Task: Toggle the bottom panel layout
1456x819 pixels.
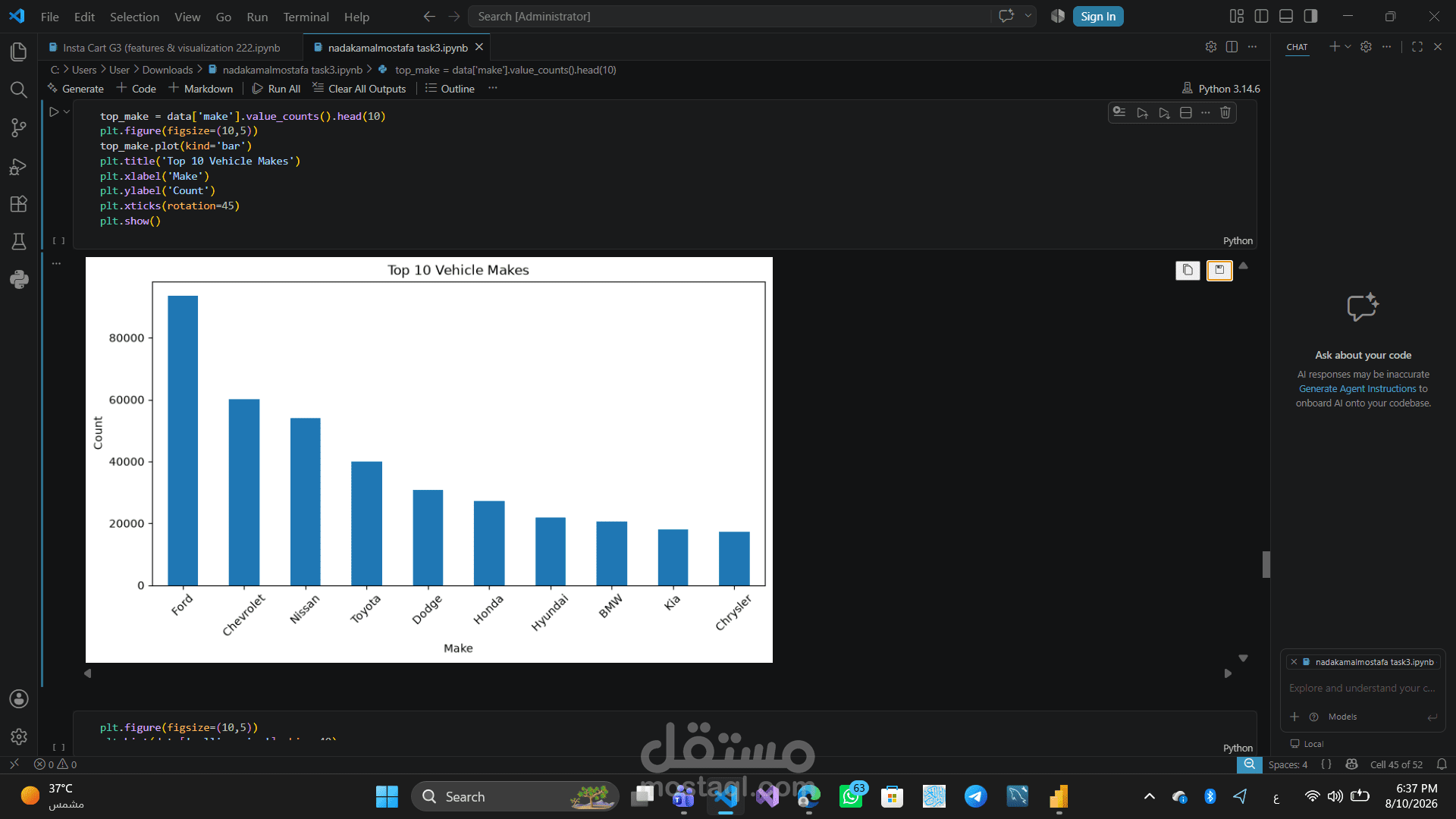Action: coord(1286,16)
